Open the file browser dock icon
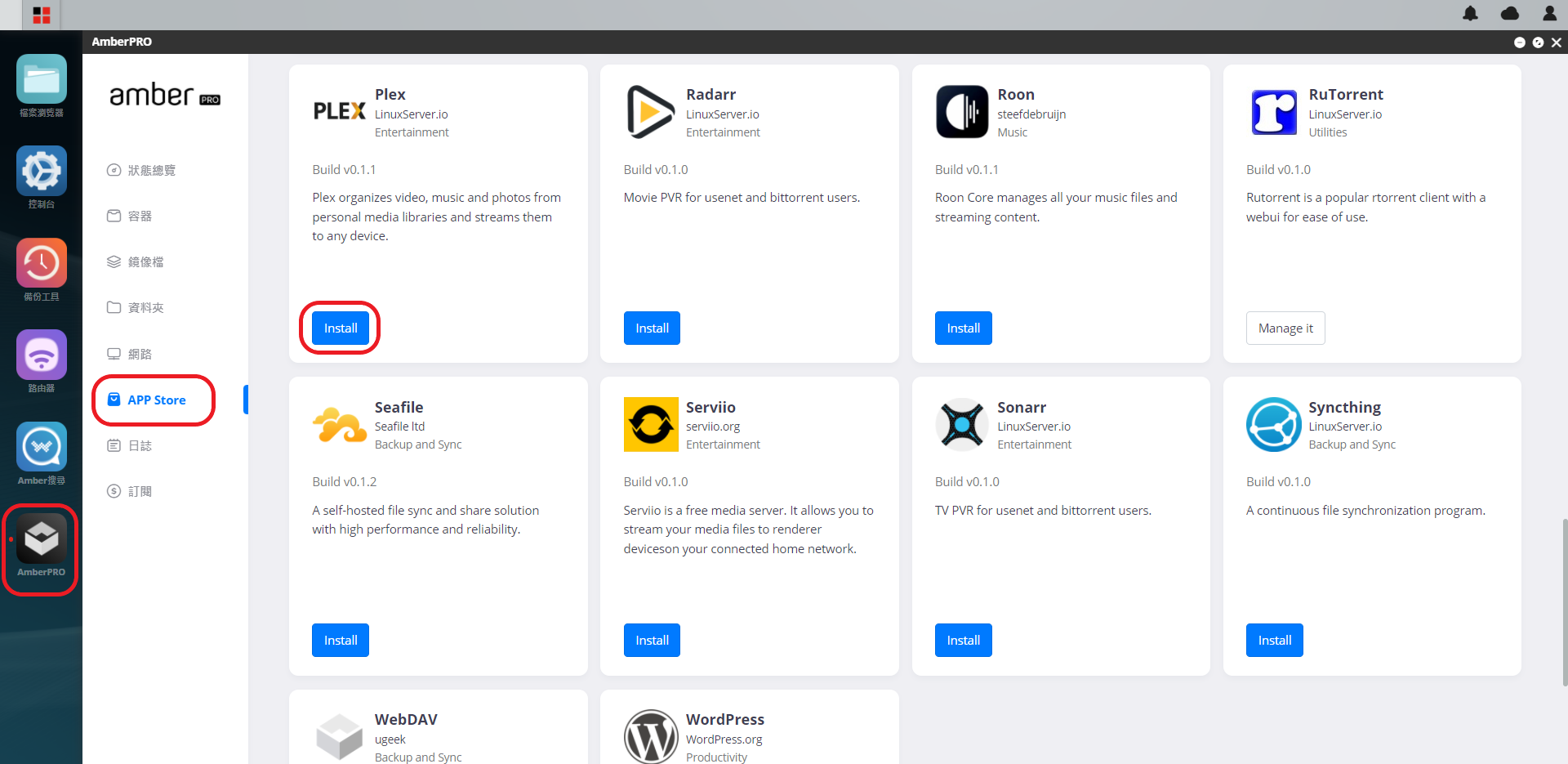Screen dimensions: 1568x764 pos(42,79)
